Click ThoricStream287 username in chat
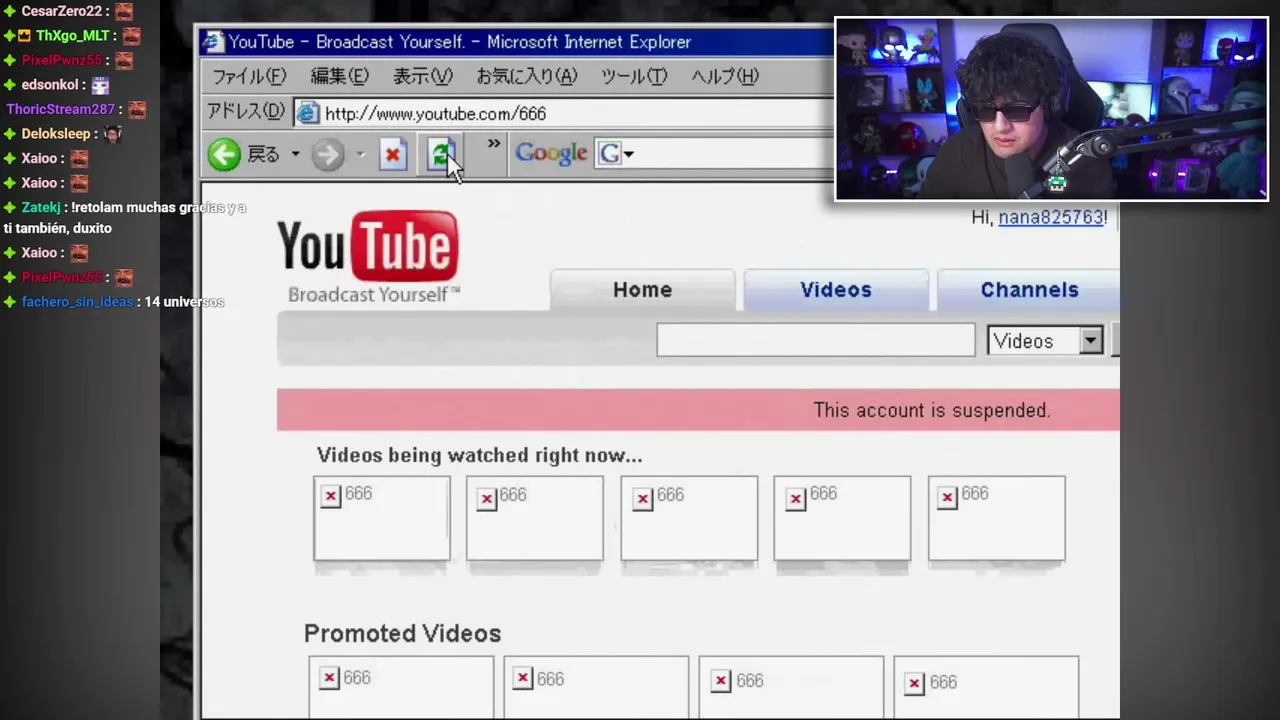Screen dimensions: 1280x720 61,109
